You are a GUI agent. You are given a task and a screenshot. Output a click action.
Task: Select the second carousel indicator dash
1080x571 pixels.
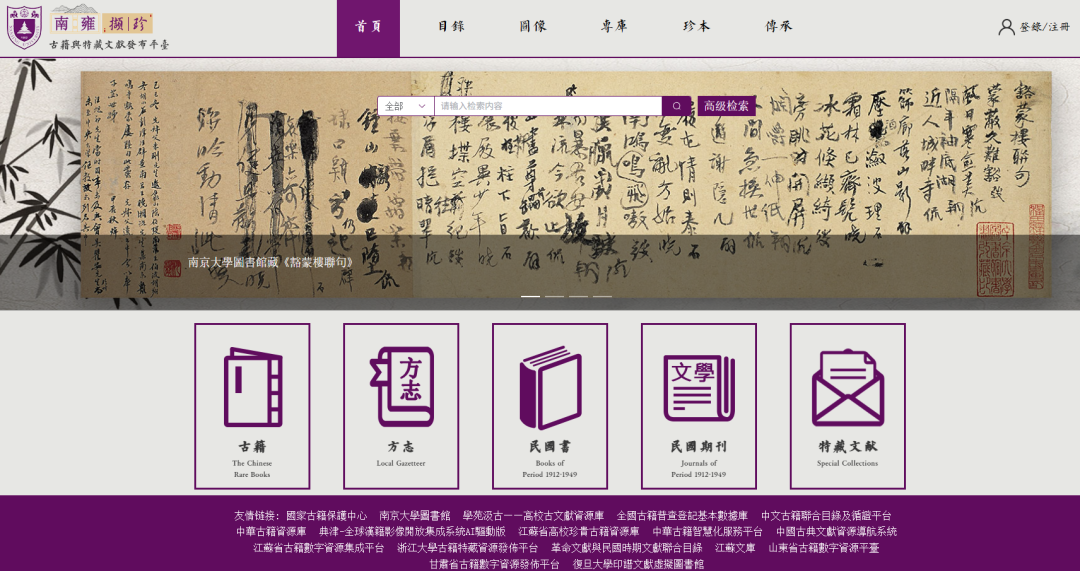coord(554,296)
